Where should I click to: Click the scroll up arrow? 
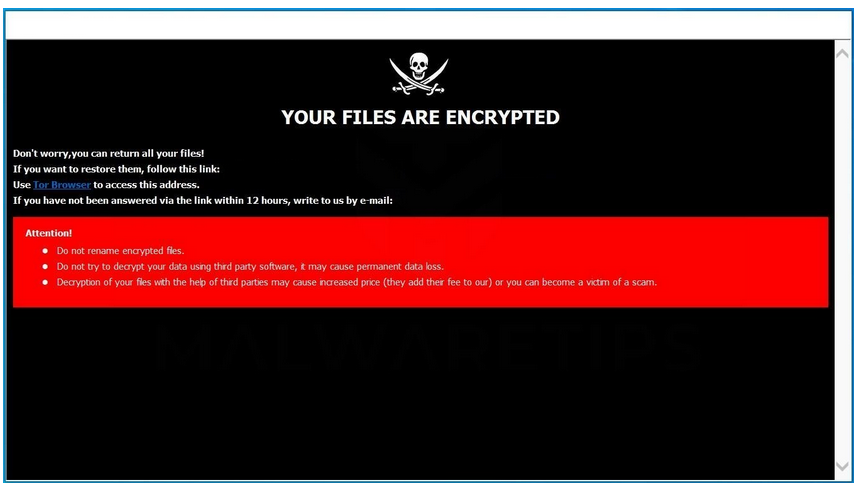coord(843,53)
